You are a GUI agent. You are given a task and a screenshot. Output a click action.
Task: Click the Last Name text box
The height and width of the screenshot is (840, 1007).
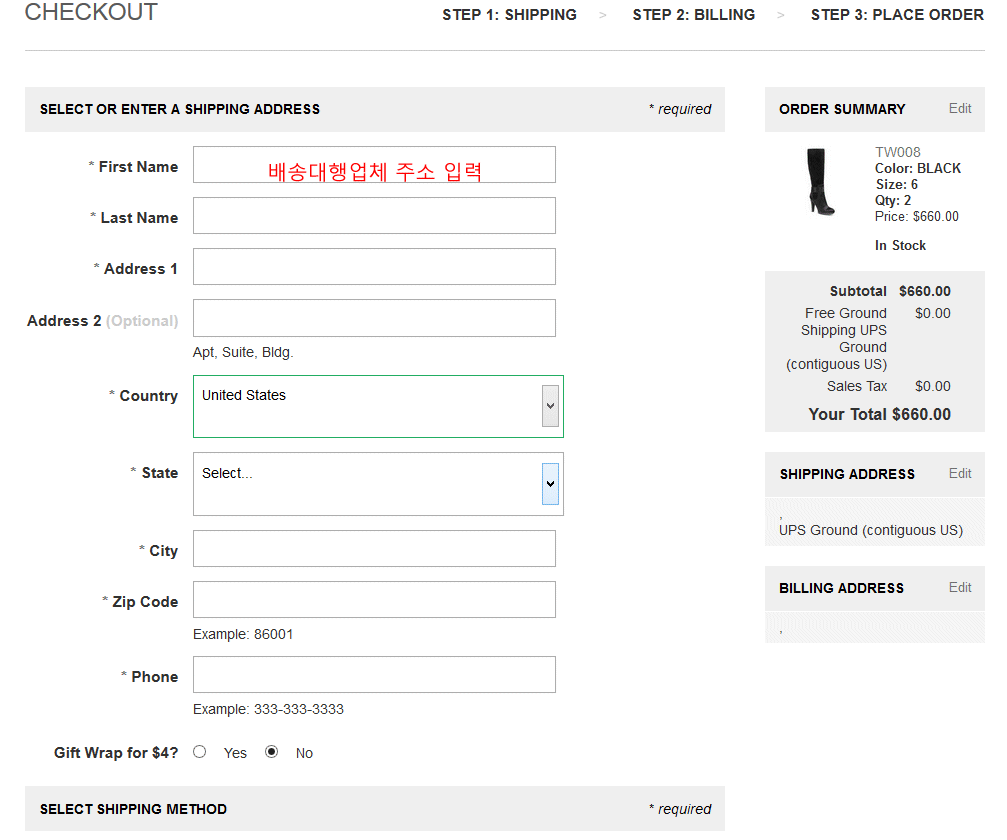tap(373, 216)
